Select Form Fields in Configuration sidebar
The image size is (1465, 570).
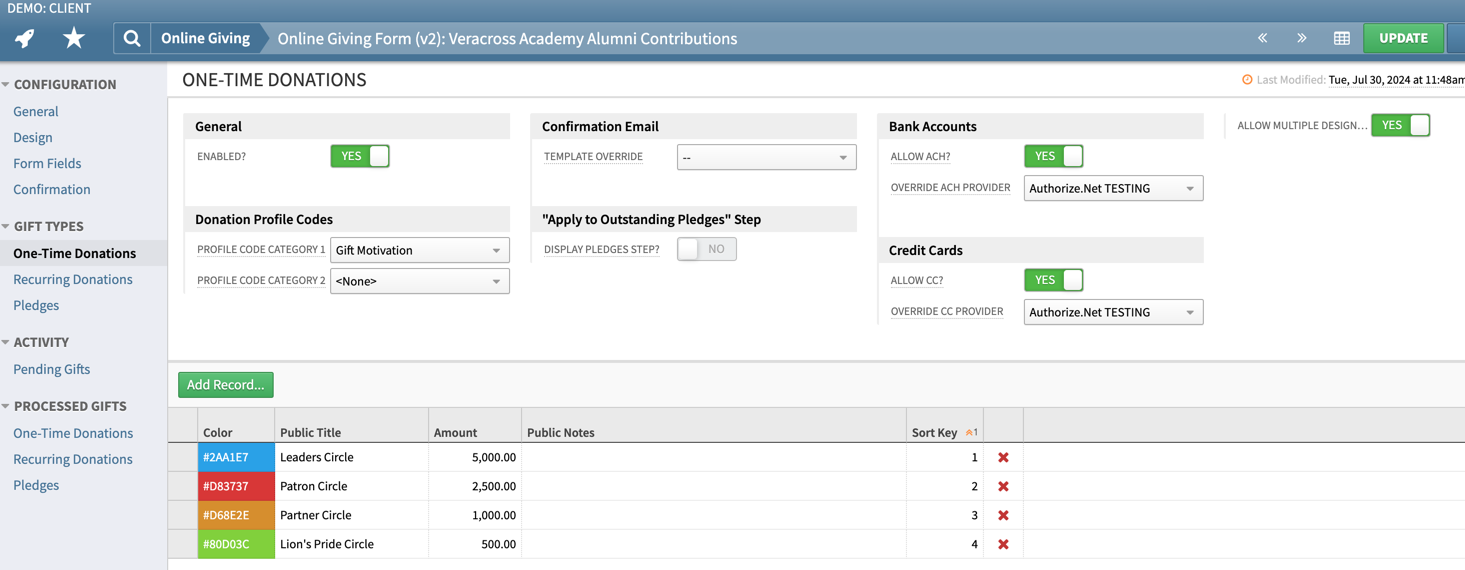tap(47, 163)
